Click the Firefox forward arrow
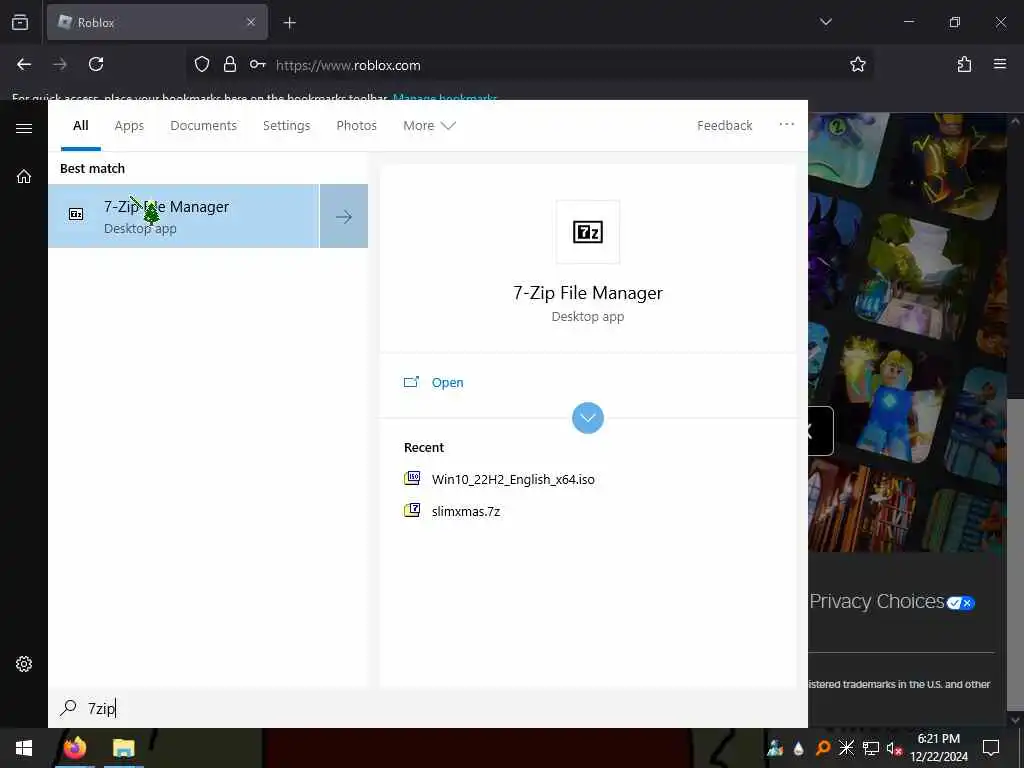This screenshot has width=1024, height=768. click(x=60, y=64)
